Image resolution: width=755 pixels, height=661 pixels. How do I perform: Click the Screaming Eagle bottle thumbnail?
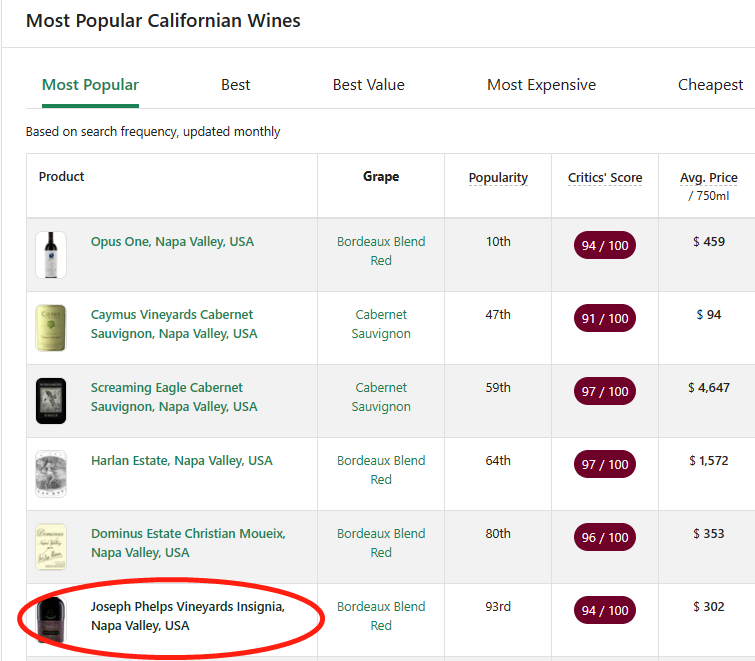(51, 401)
